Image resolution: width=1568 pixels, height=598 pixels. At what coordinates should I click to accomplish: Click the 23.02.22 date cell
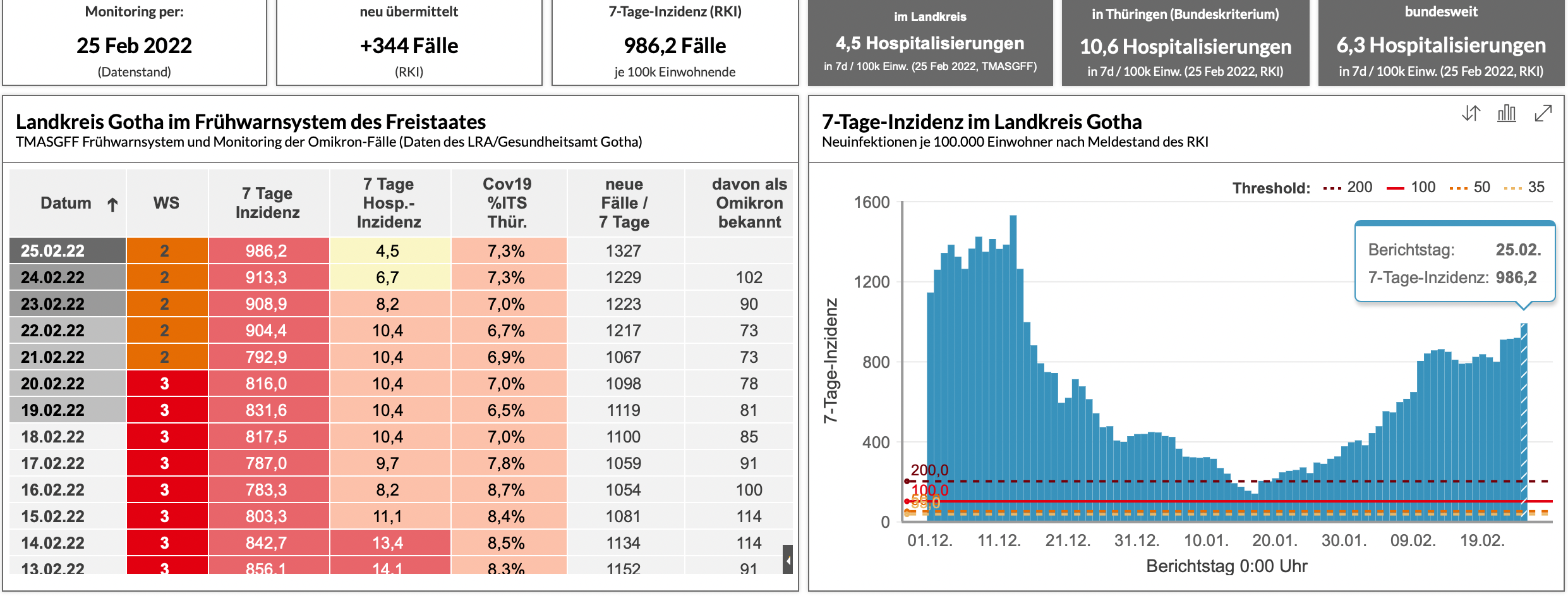(x=68, y=303)
